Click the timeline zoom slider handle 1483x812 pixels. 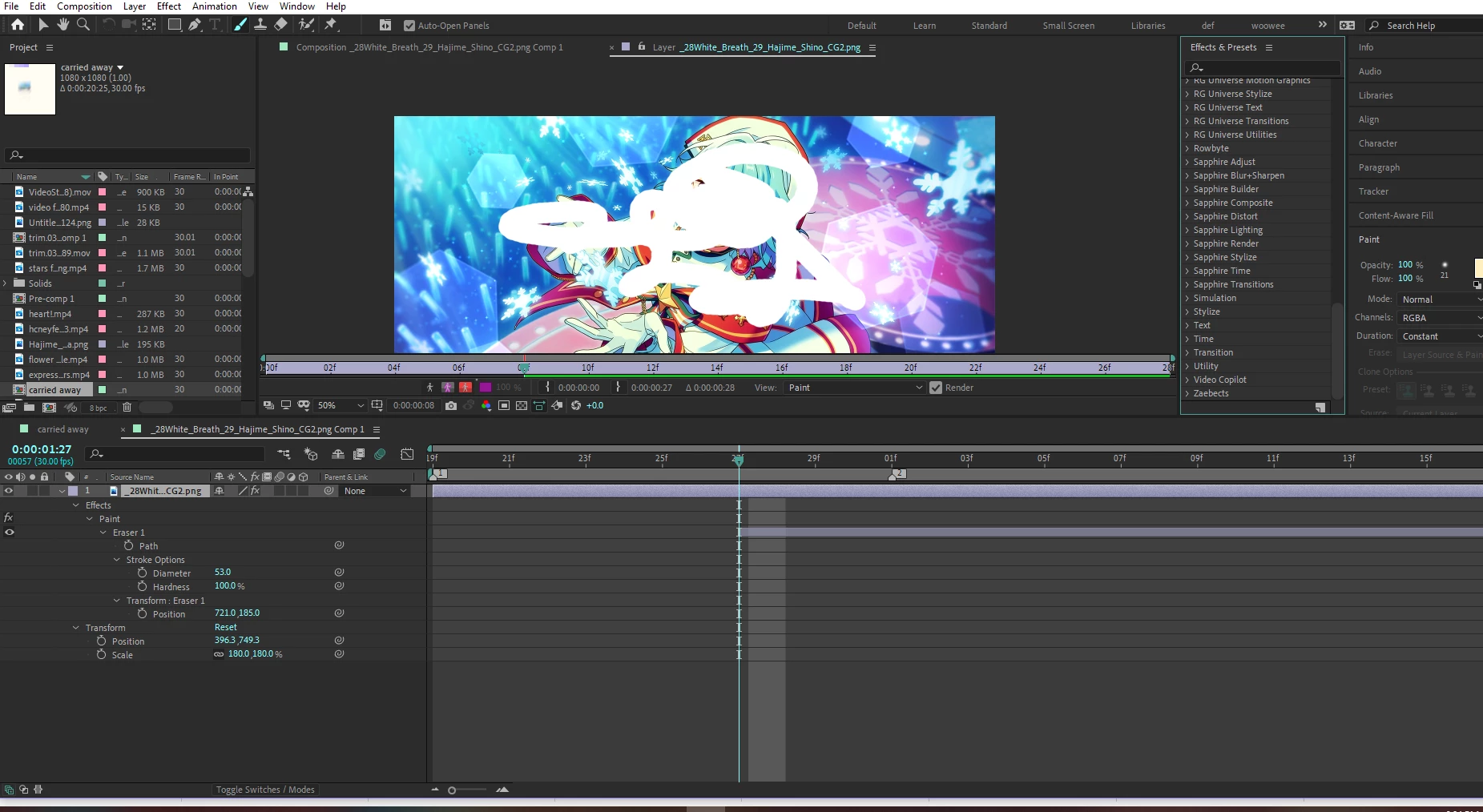[452, 790]
